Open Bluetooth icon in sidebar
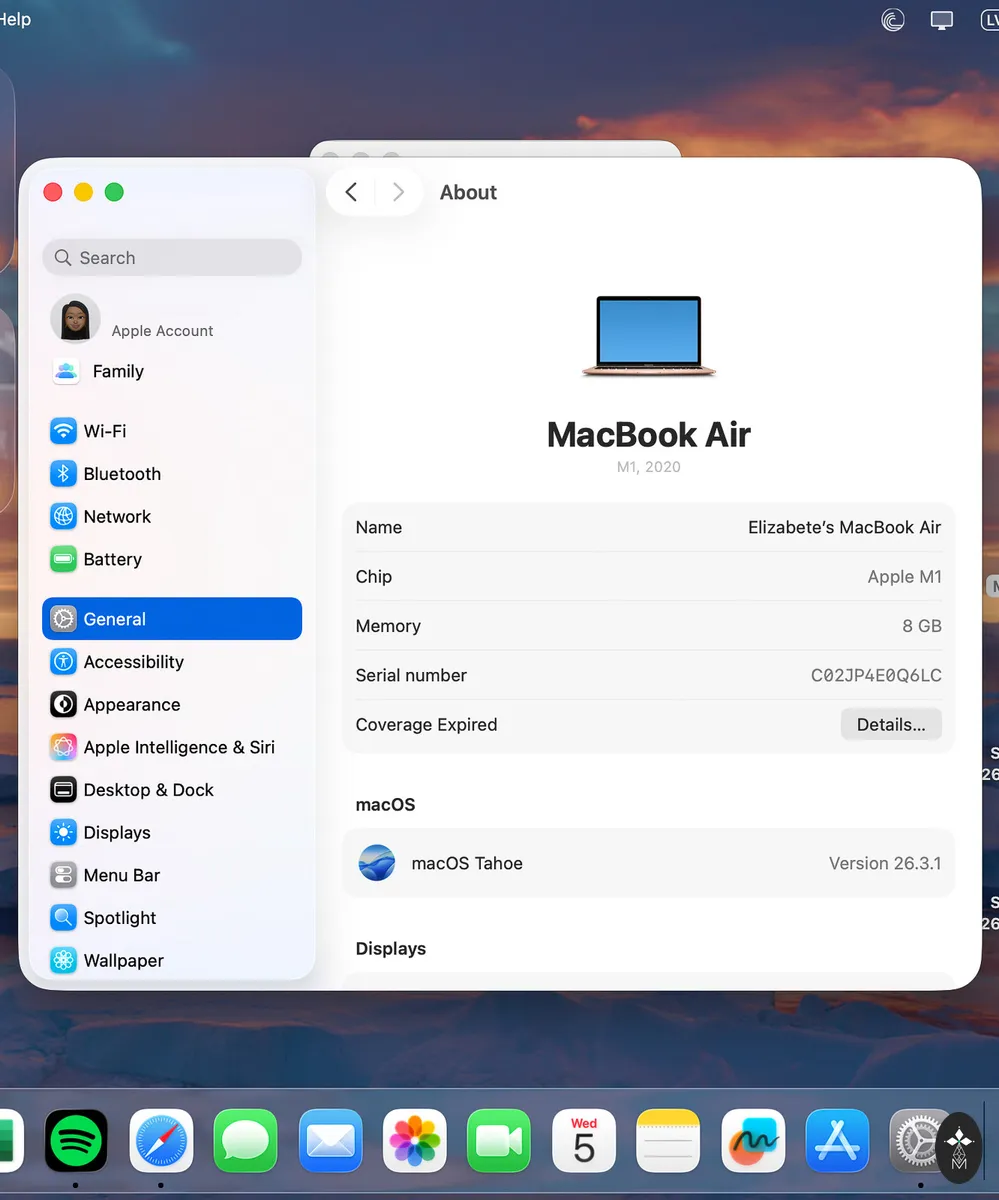Viewport: 999px width, 1200px height. (x=63, y=474)
